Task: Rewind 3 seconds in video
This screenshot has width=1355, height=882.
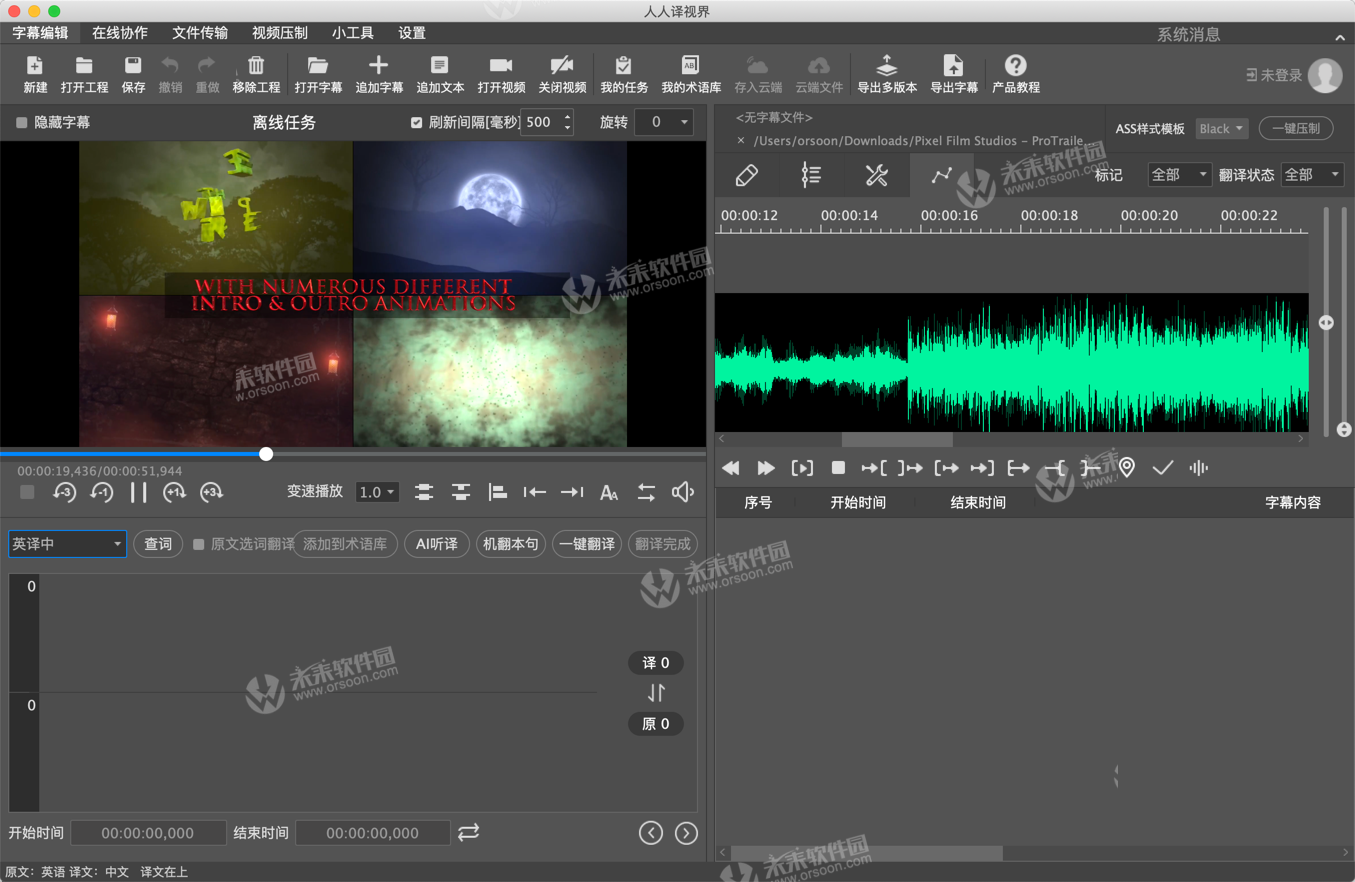Action: [64, 492]
